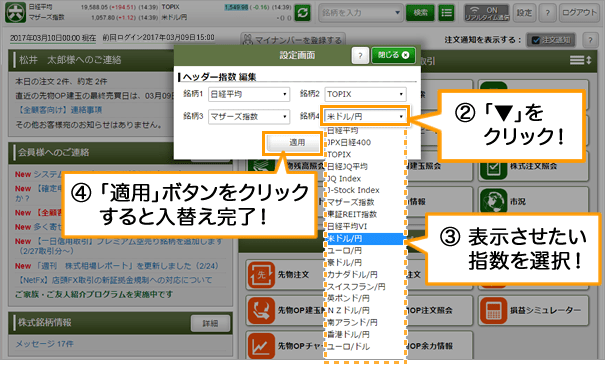Image resolution: width=605 pixels, height=365 pixels.
Task: Click the 損益シミュレーター label
Action: click(545, 310)
